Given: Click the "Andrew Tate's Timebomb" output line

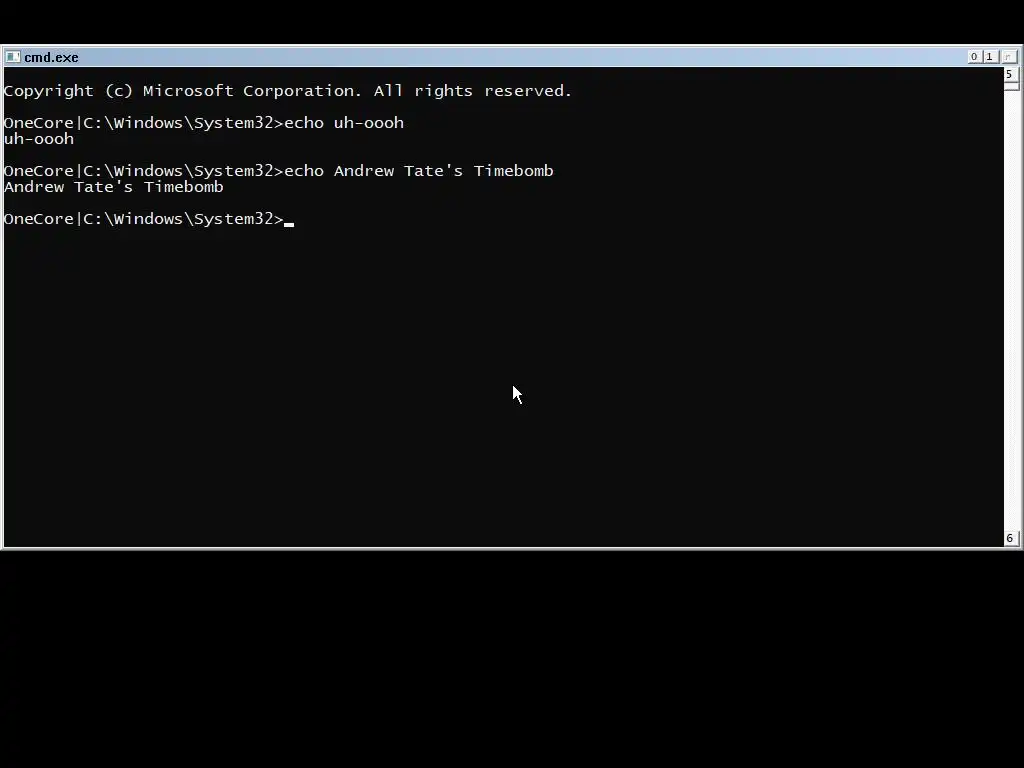Looking at the screenshot, I should point(114,187).
